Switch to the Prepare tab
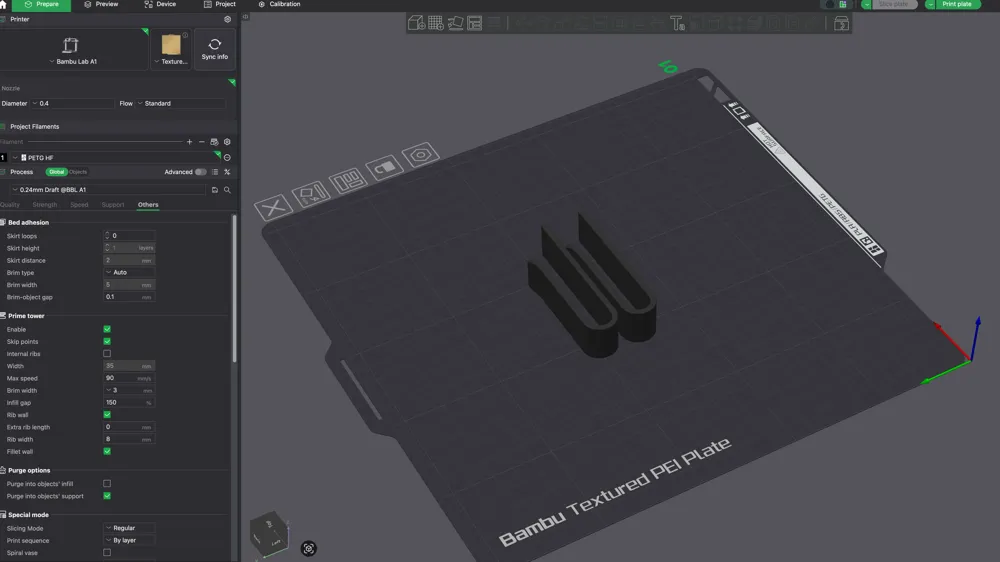The width and height of the screenshot is (1000, 562). pos(41,4)
